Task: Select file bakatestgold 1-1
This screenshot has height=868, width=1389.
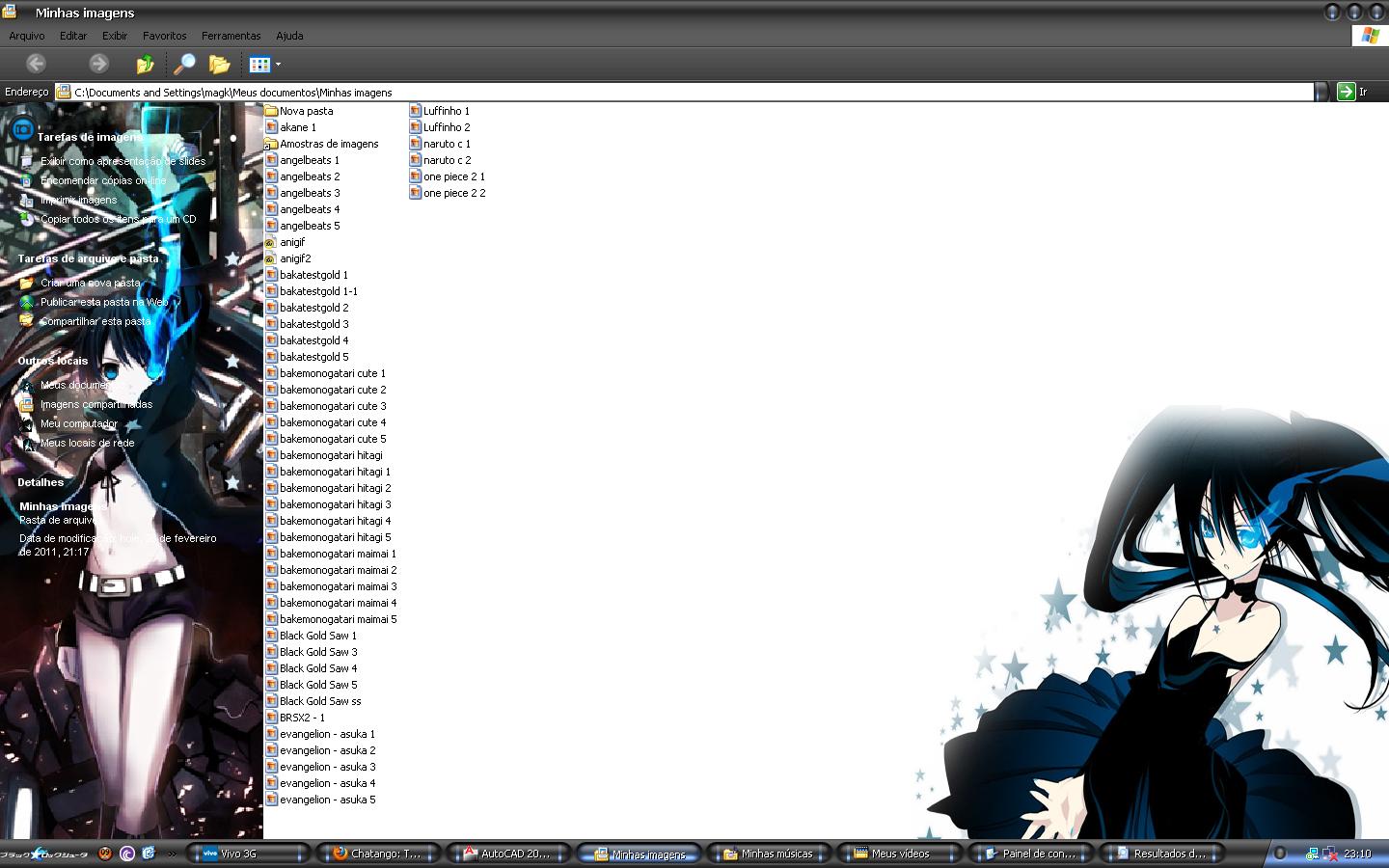Action: point(318,291)
